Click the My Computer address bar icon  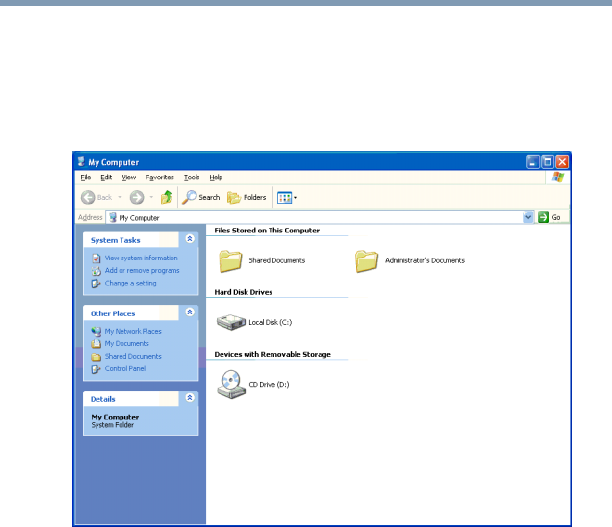pyautogui.click(x=113, y=217)
